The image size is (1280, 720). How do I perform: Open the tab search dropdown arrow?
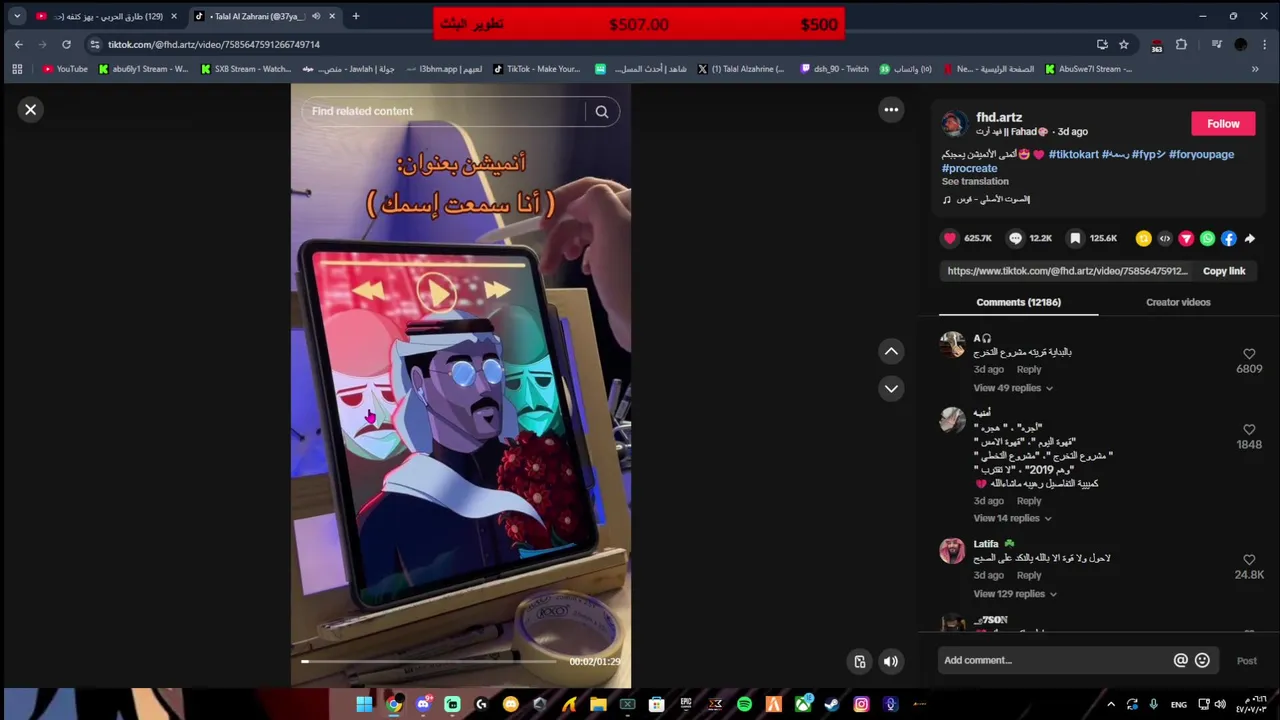click(17, 16)
